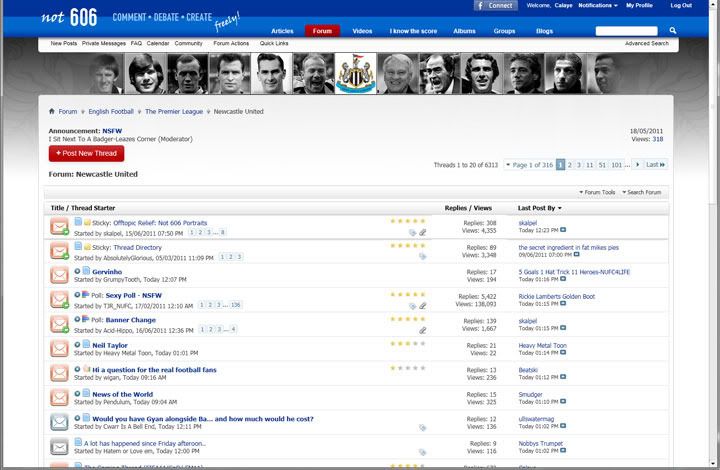Click the search magnifier icon
720x470 pixels.
click(673, 31)
